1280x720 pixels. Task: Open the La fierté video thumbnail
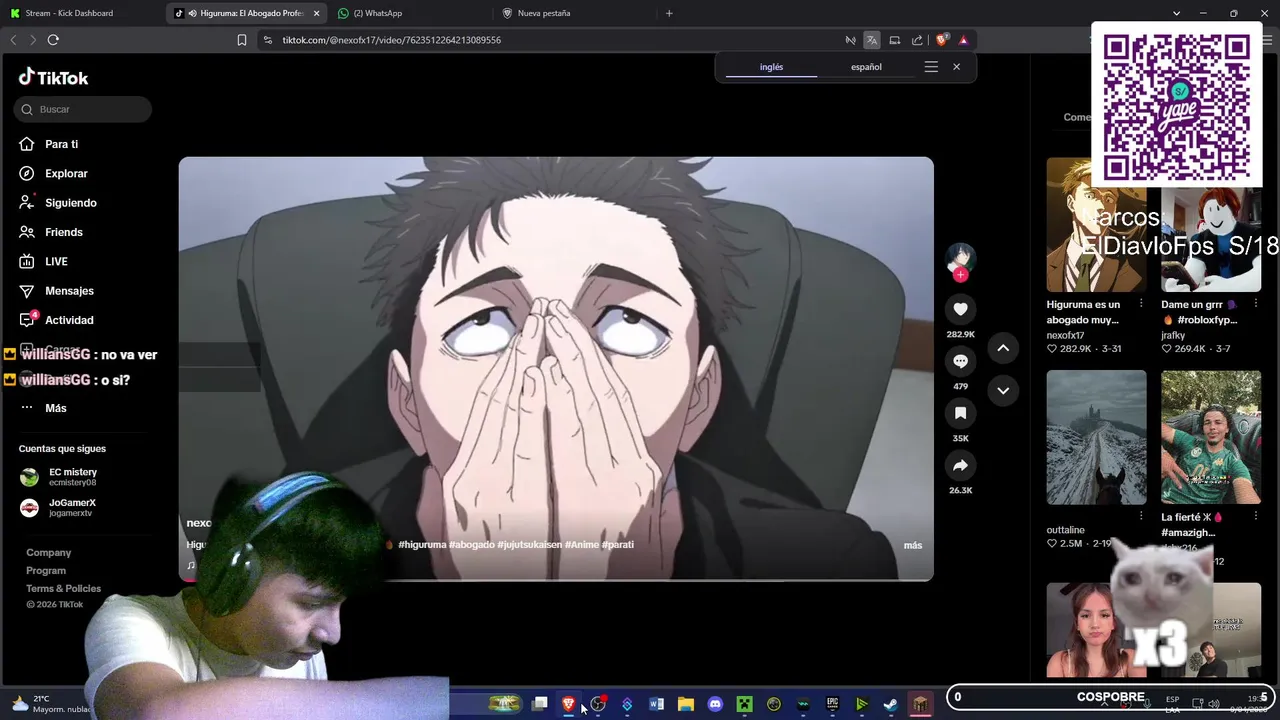coord(1211,437)
